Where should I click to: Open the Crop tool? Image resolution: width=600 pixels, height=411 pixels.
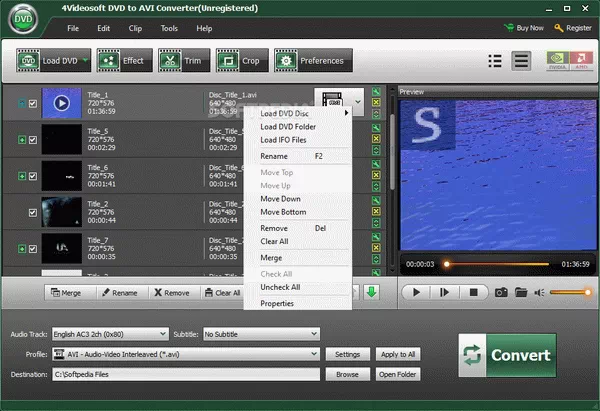pyautogui.click(x=242, y=60)
